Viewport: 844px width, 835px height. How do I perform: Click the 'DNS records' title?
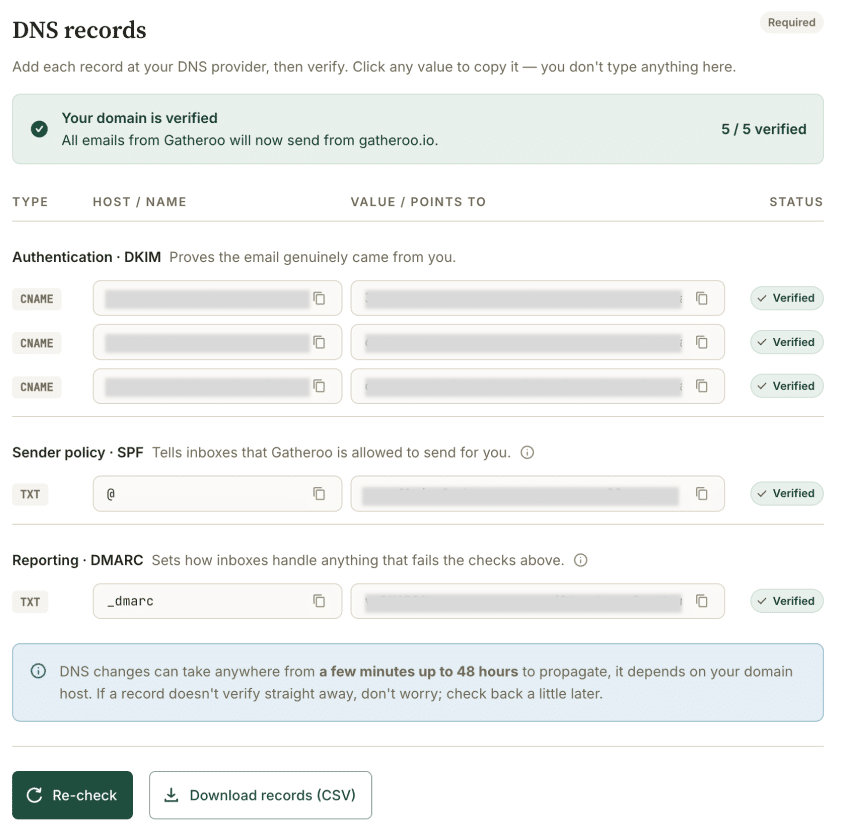pos(79,30)
